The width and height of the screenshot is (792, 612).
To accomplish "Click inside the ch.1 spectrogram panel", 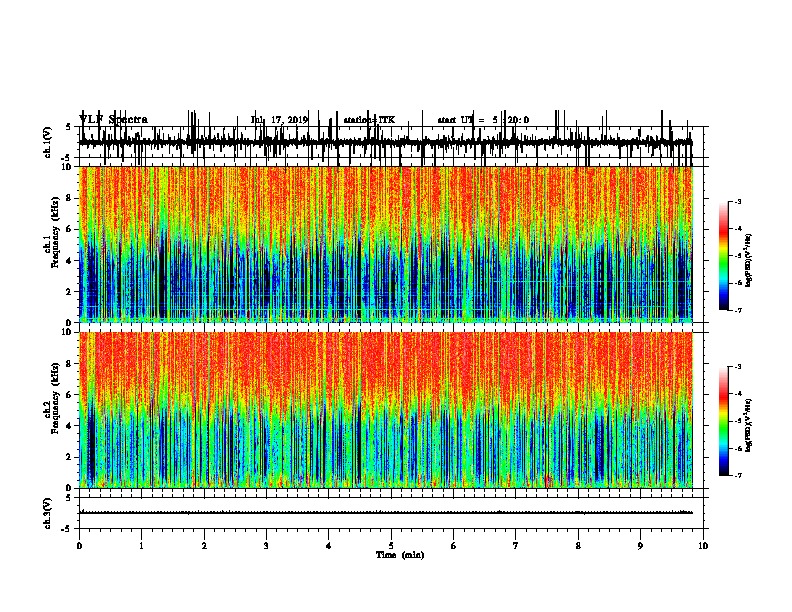I will click(385, 244).
